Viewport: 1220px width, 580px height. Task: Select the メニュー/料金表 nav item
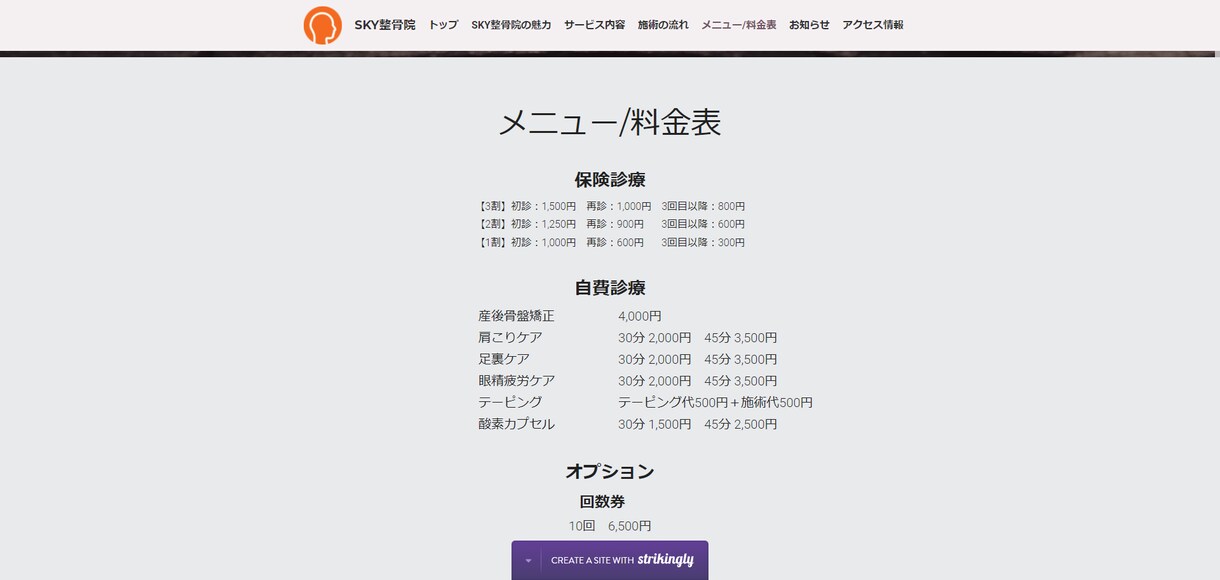[x=739, y=25]
